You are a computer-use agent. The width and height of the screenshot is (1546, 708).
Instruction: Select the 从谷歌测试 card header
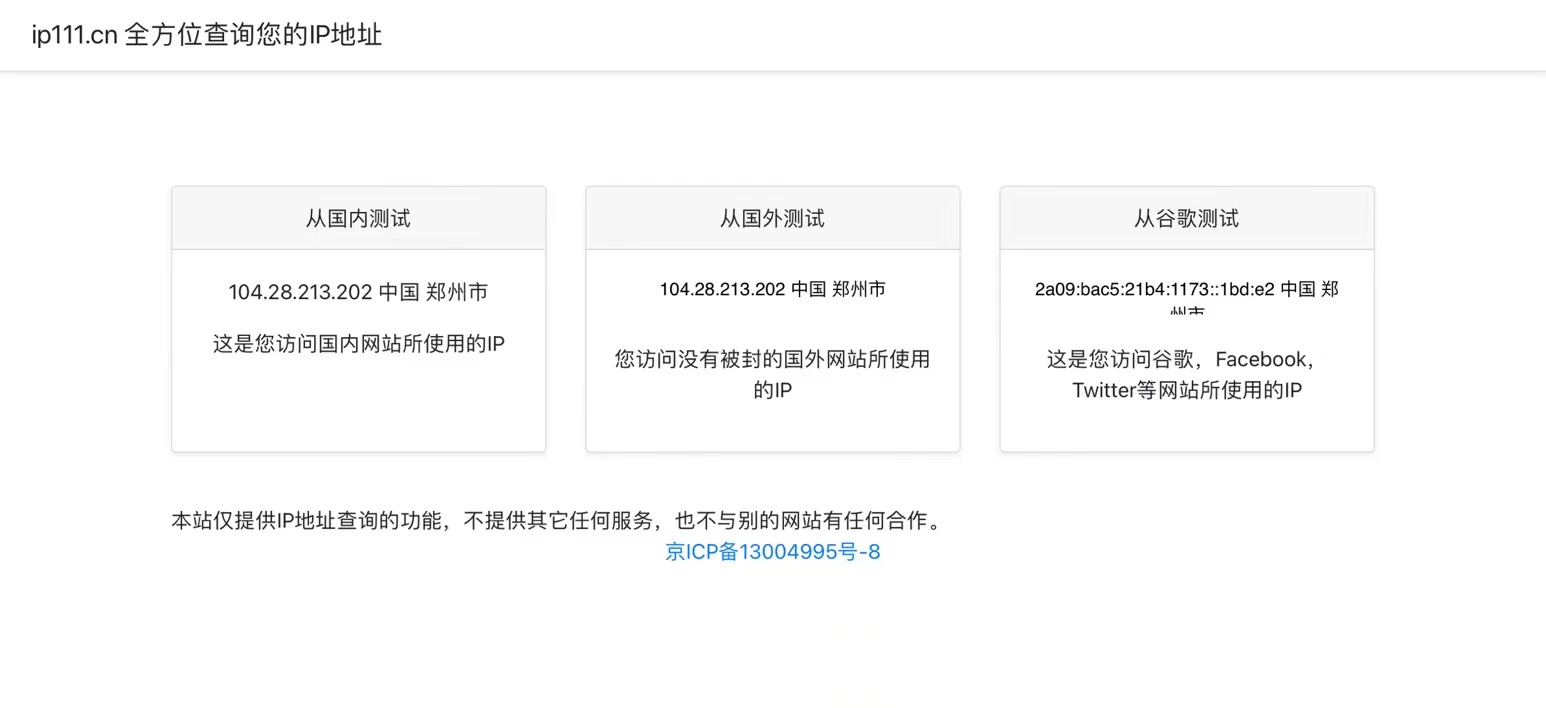pyautogui.click(x=1186, y=218)
